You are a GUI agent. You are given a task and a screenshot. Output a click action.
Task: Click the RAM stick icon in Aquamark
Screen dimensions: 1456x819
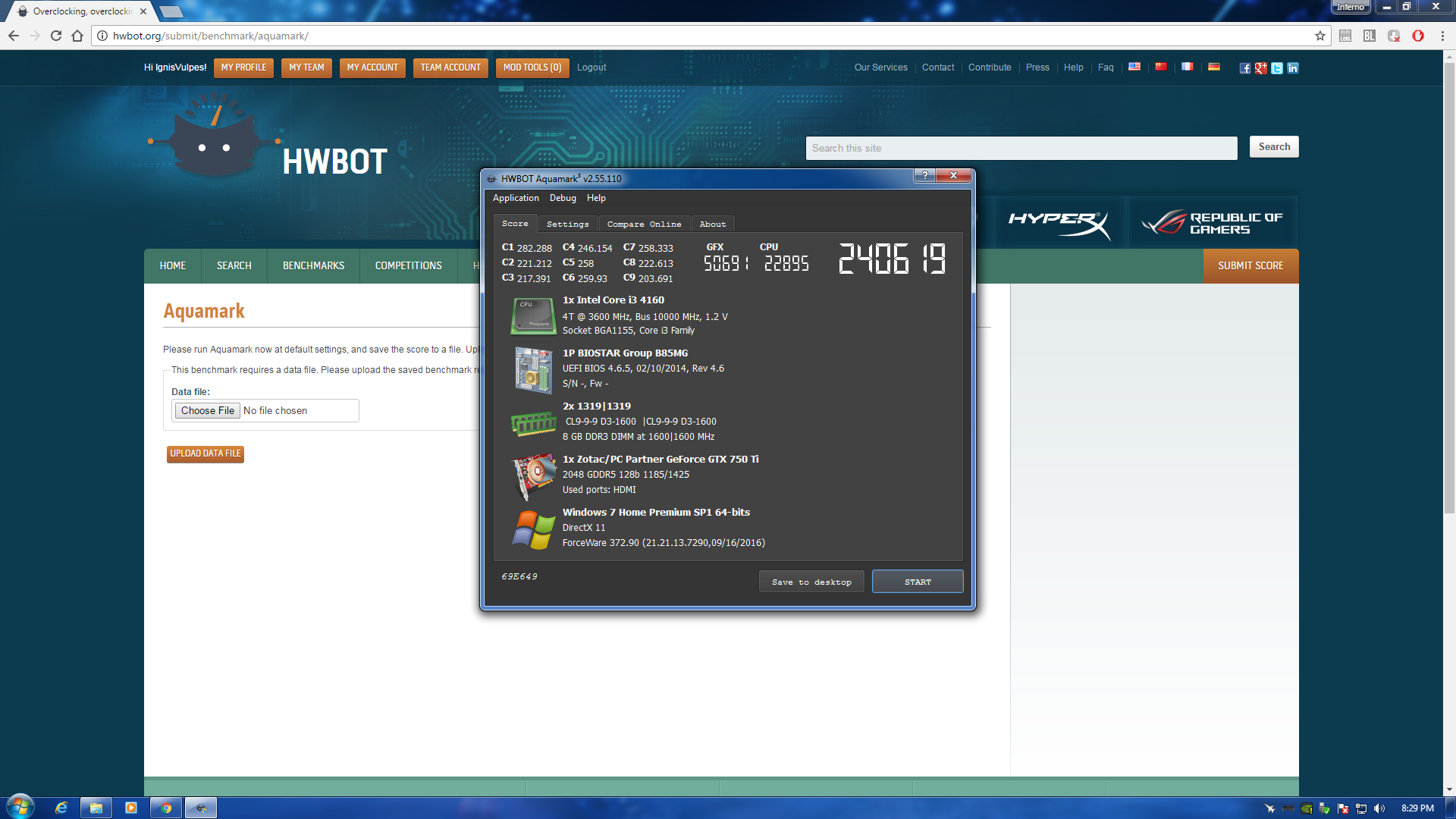click(x=534, y=423)
